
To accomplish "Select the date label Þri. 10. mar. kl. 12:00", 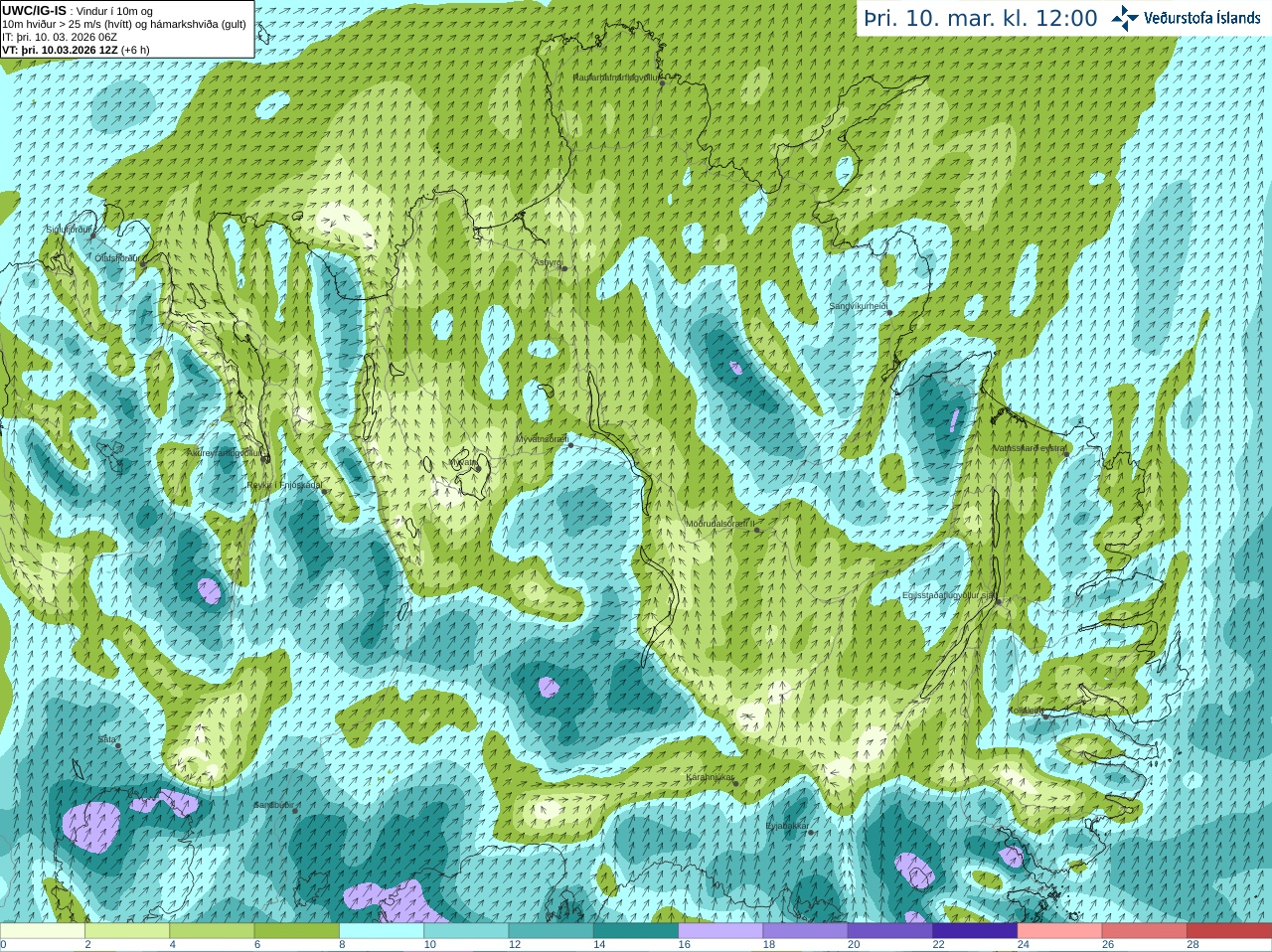I will 981,19.
